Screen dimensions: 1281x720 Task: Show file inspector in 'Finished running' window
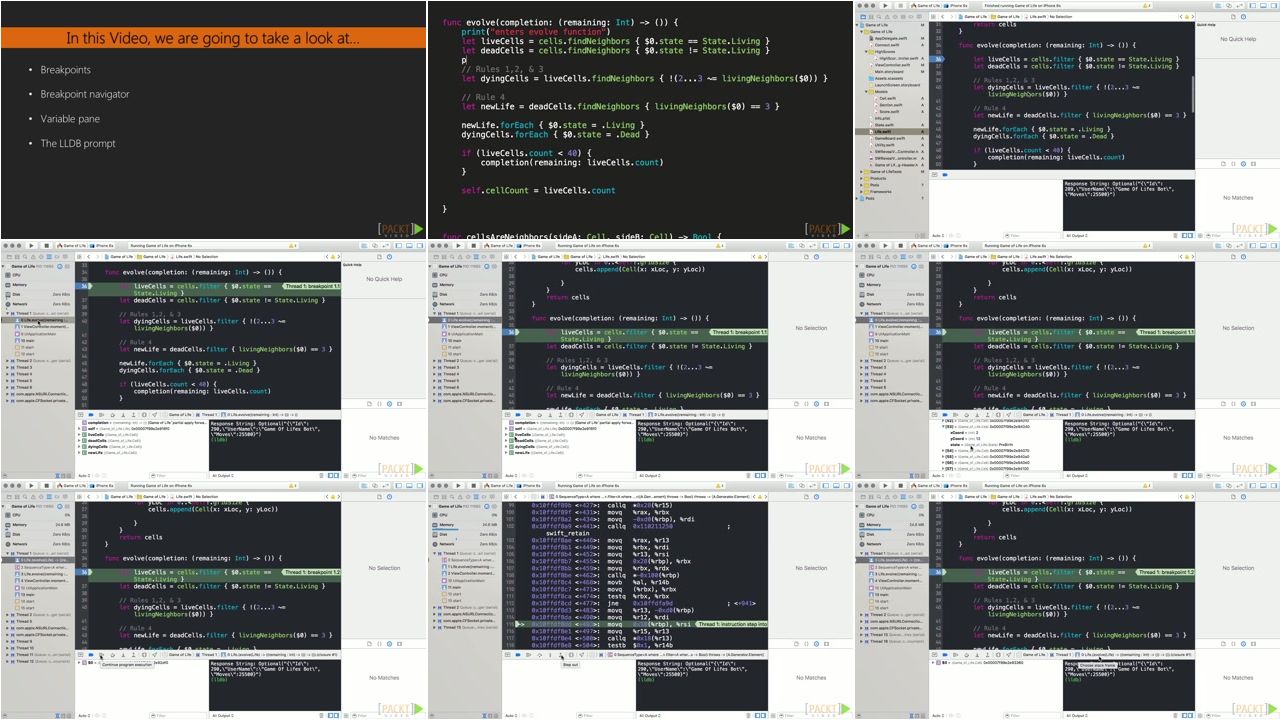[x=1233, y=16]
